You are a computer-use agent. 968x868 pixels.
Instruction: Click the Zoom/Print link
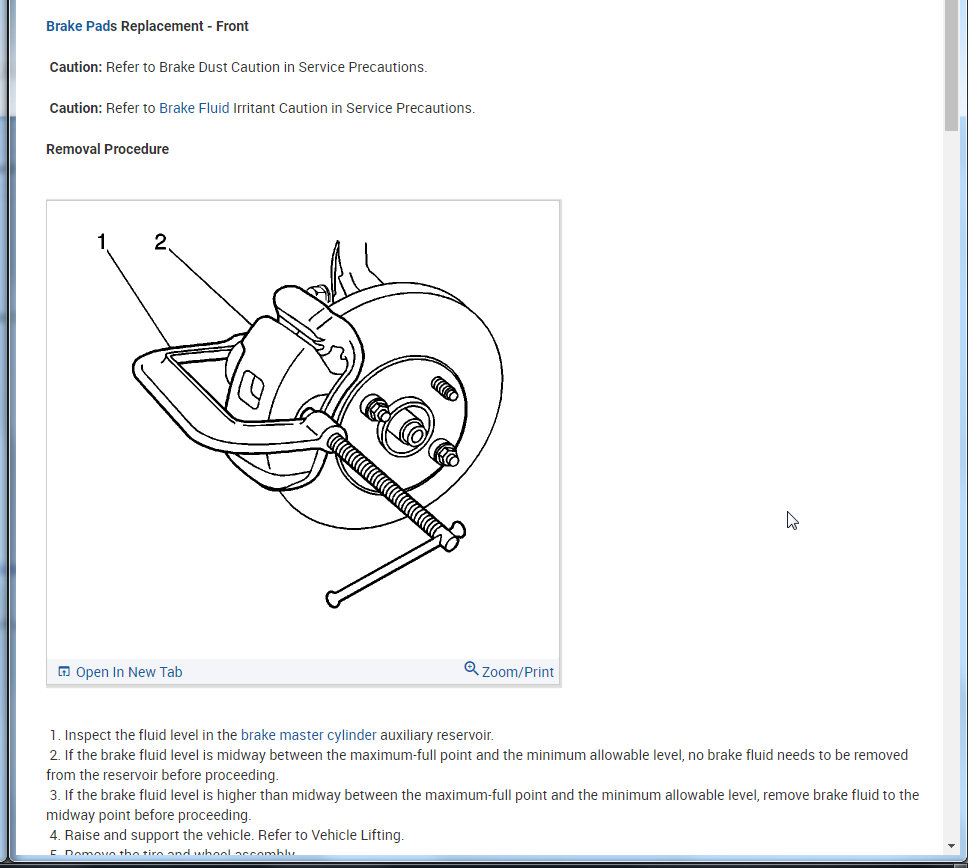(x=517, y=672)
